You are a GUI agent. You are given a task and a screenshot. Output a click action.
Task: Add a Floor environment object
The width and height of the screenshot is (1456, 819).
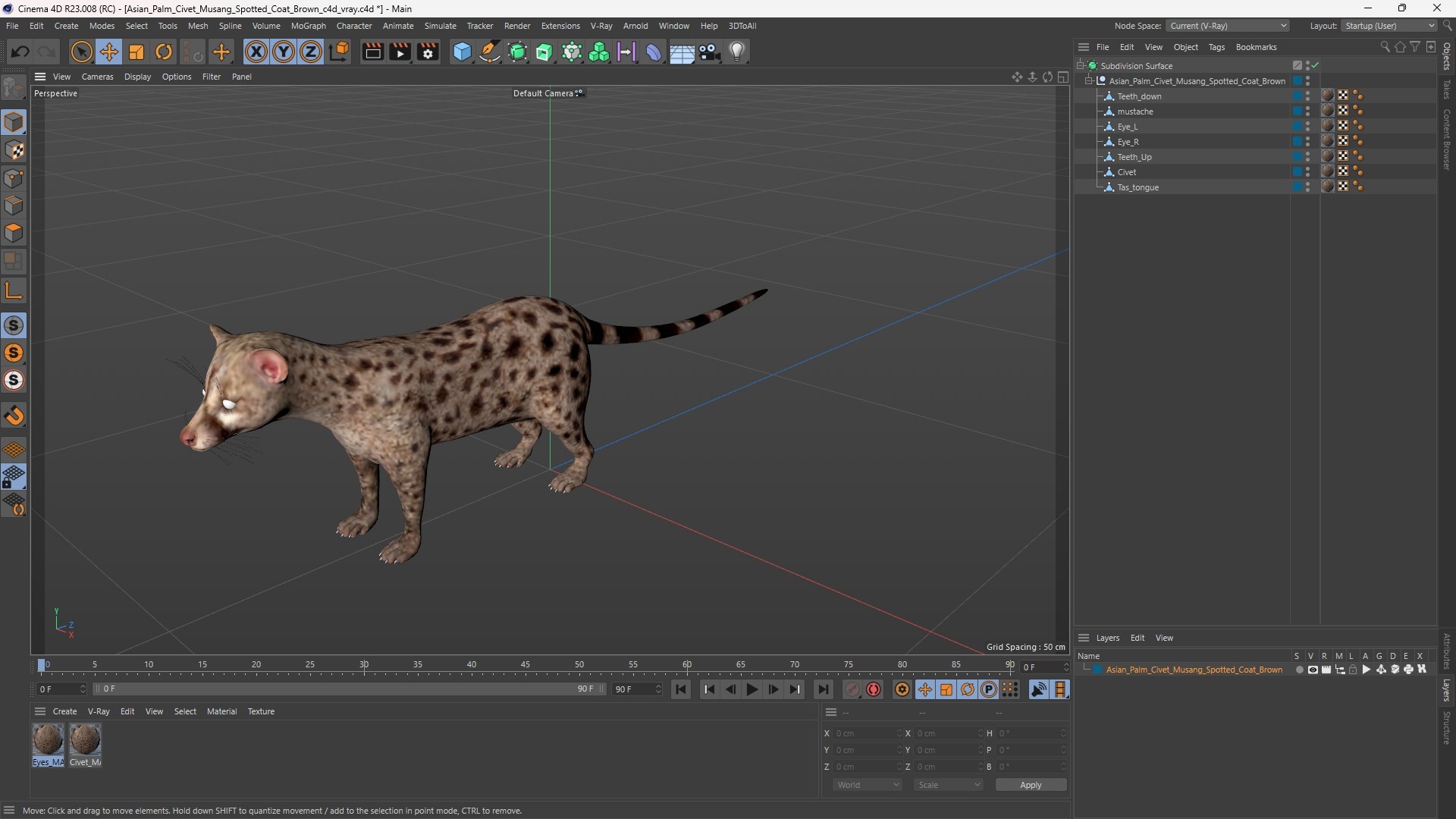tap(682, 52)
